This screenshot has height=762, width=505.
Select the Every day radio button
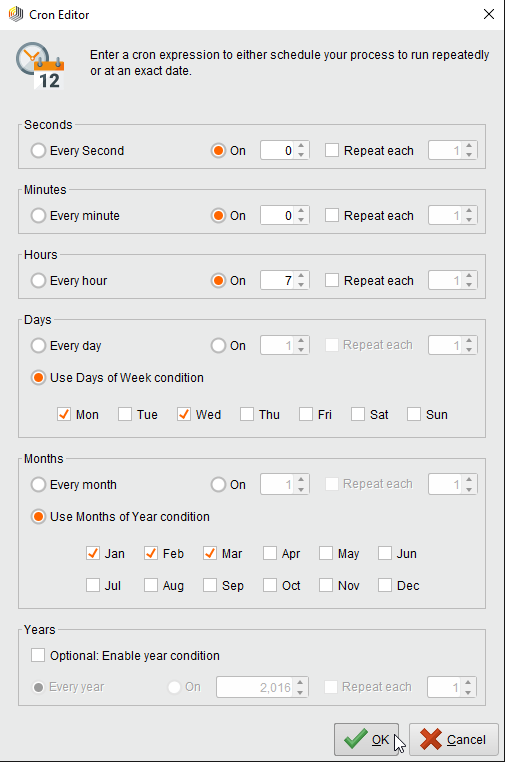38,346
